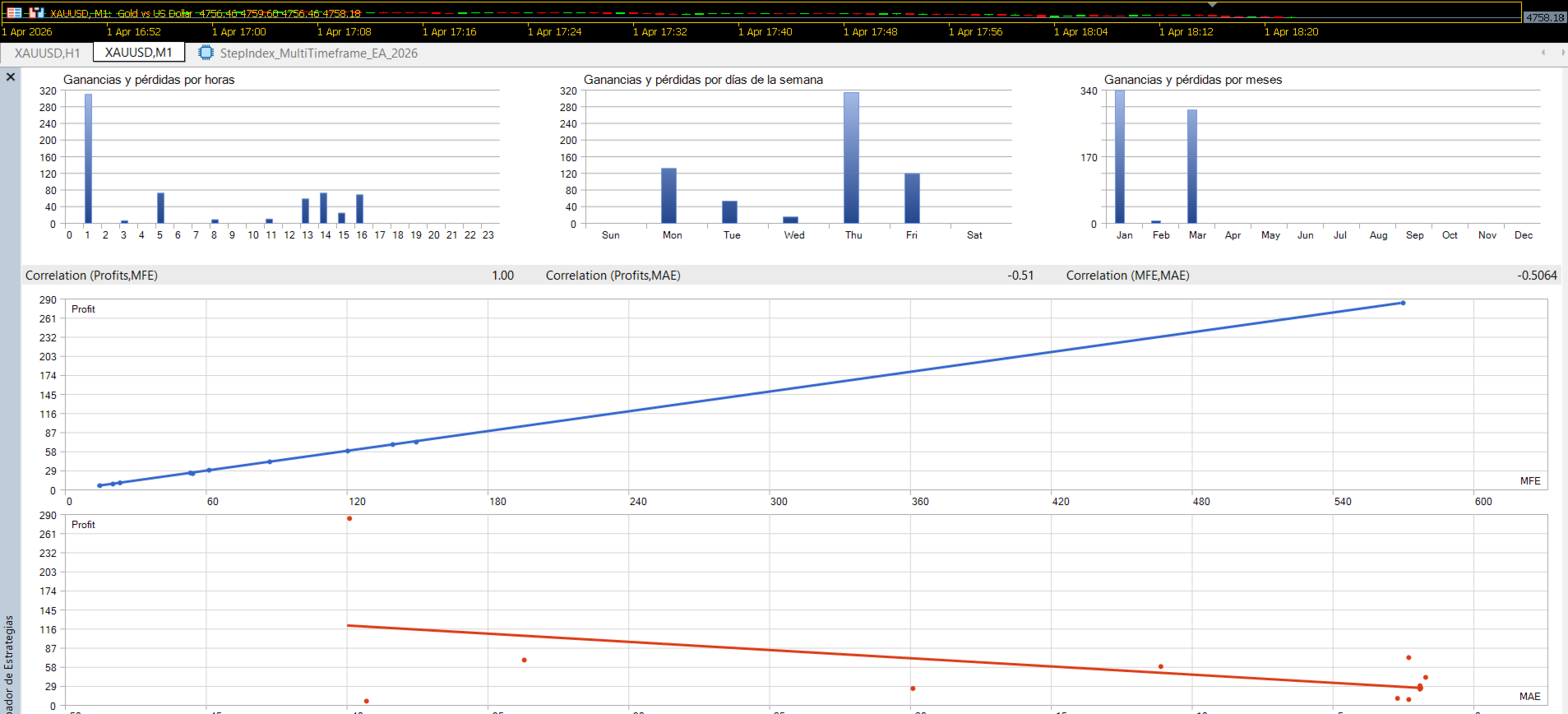Image resolution: width=1568 pixels, height=714 pixels.
Task: Click the 4758.18 current price label
Action: [x=1545, y=16]
